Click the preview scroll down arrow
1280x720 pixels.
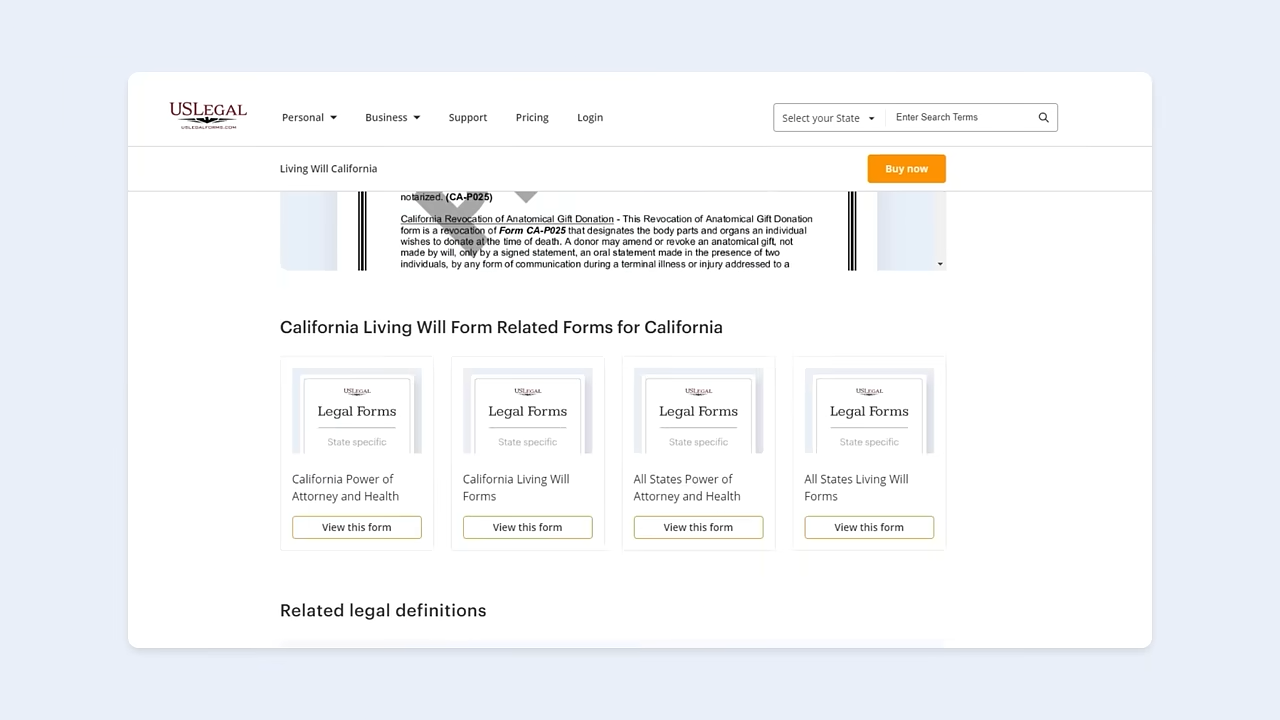click(x=940, y=264)
